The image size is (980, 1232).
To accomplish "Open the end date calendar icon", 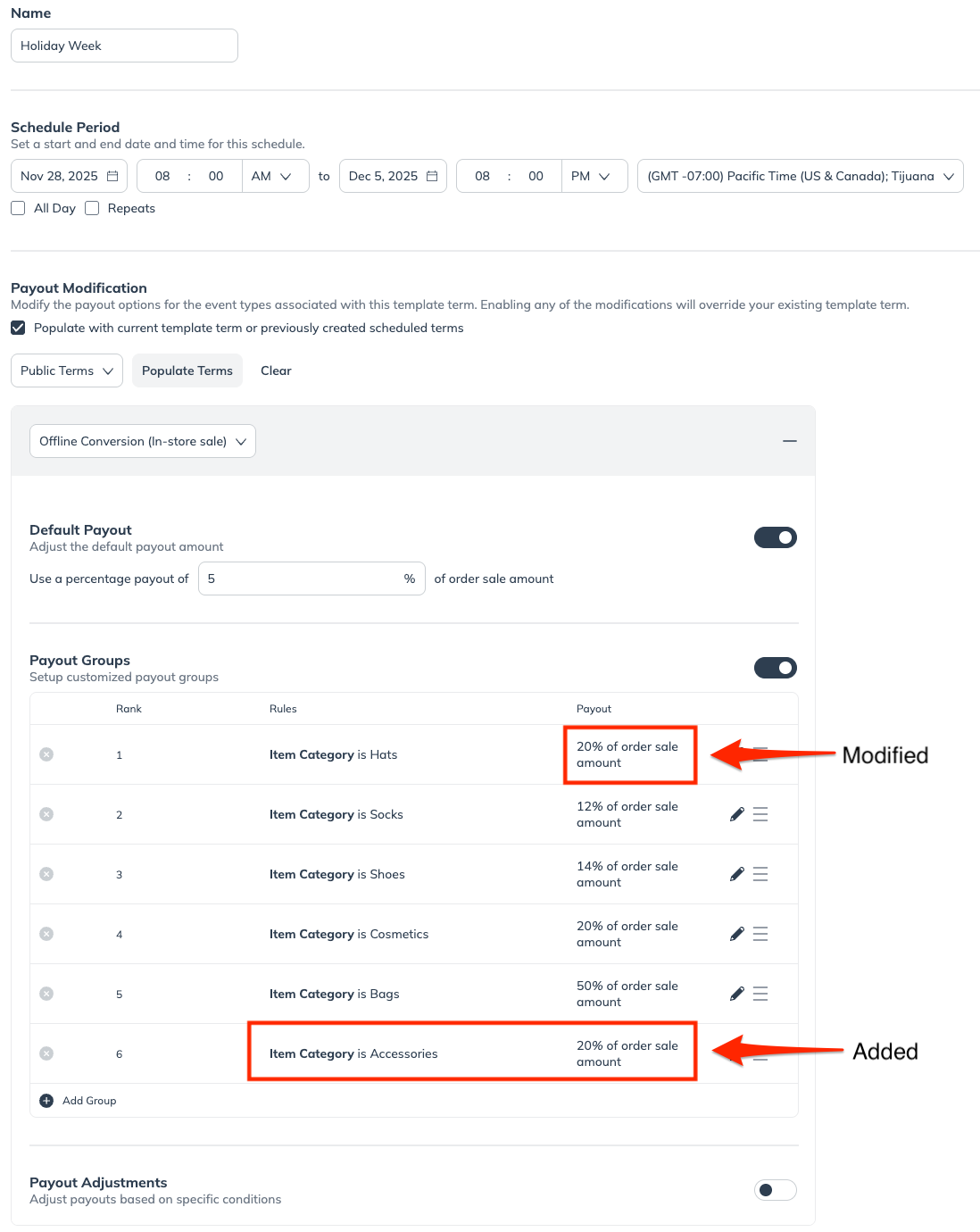I will tap(432, 176).
